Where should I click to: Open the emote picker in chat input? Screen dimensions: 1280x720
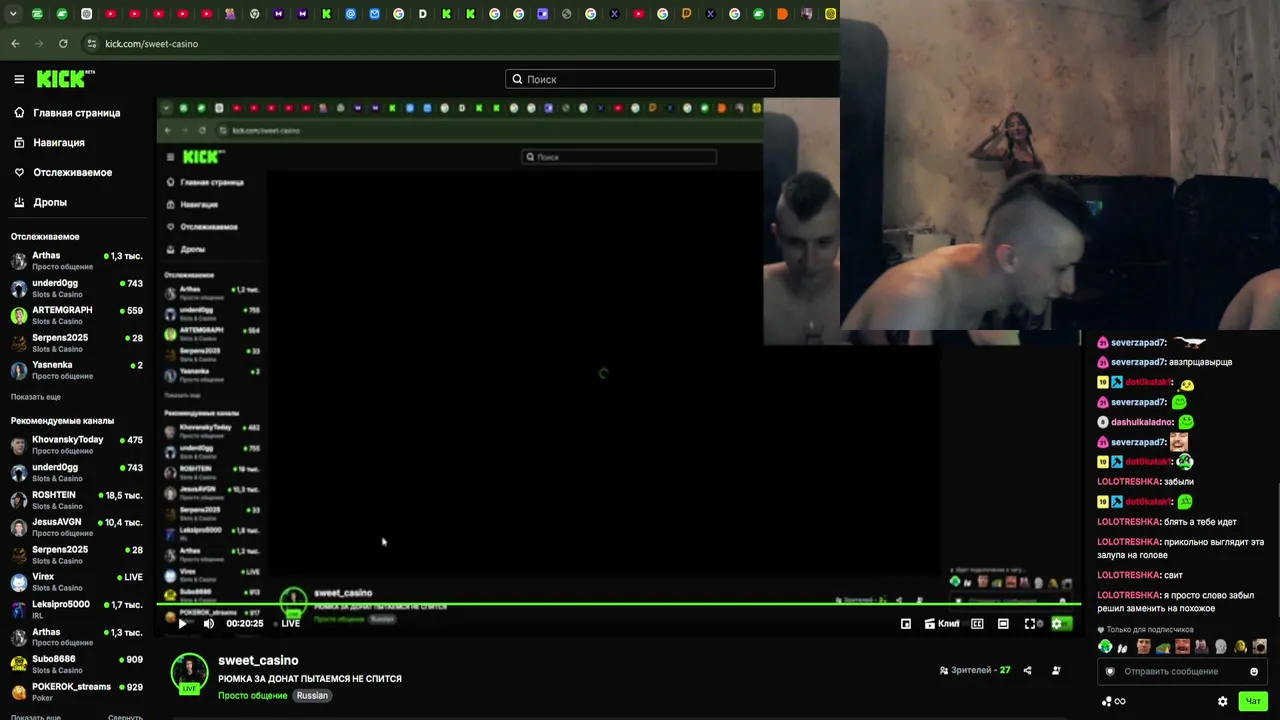pyautogui.click(x=1254, y=671)
